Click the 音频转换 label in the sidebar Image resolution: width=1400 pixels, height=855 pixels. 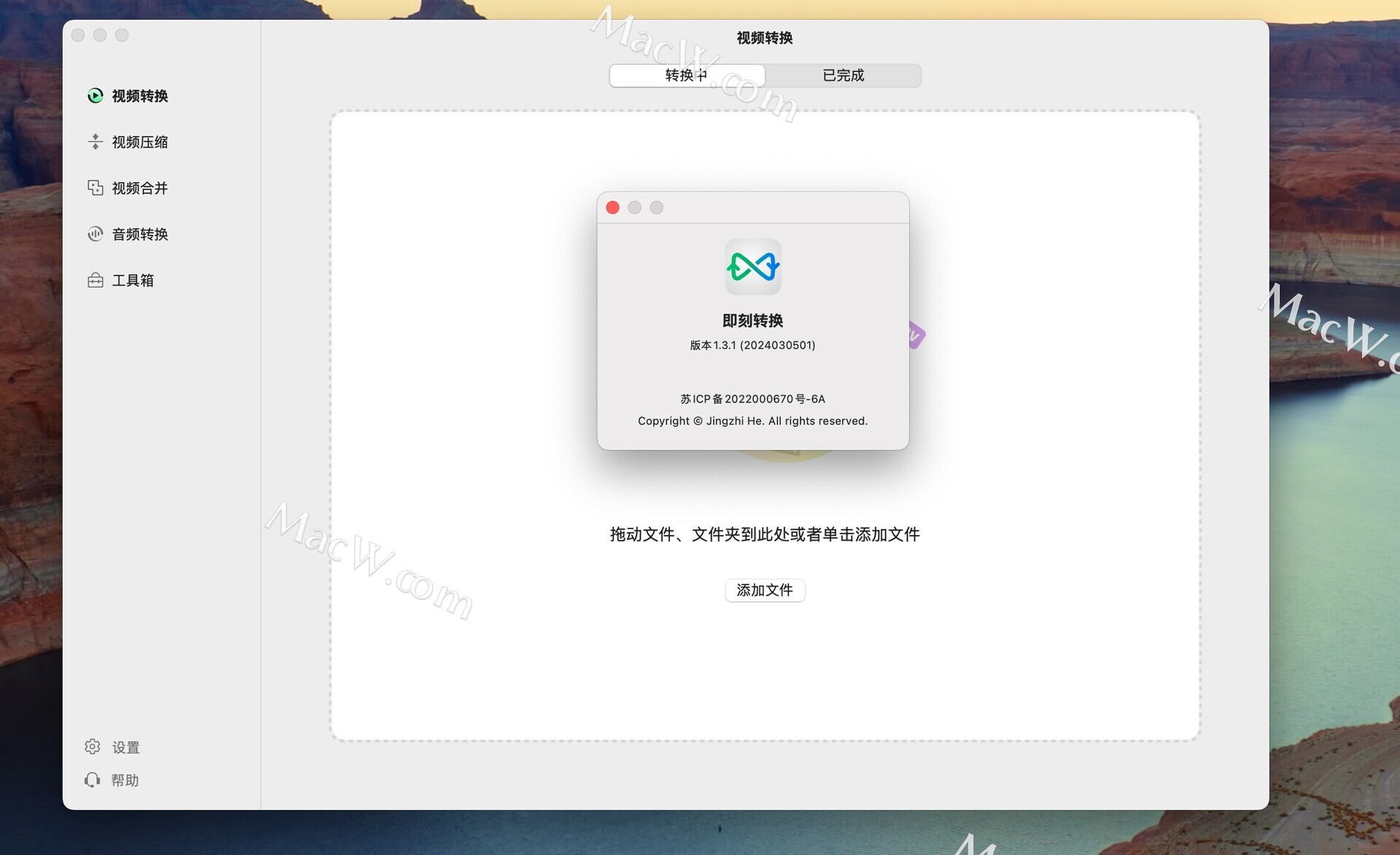click(140, 234)
